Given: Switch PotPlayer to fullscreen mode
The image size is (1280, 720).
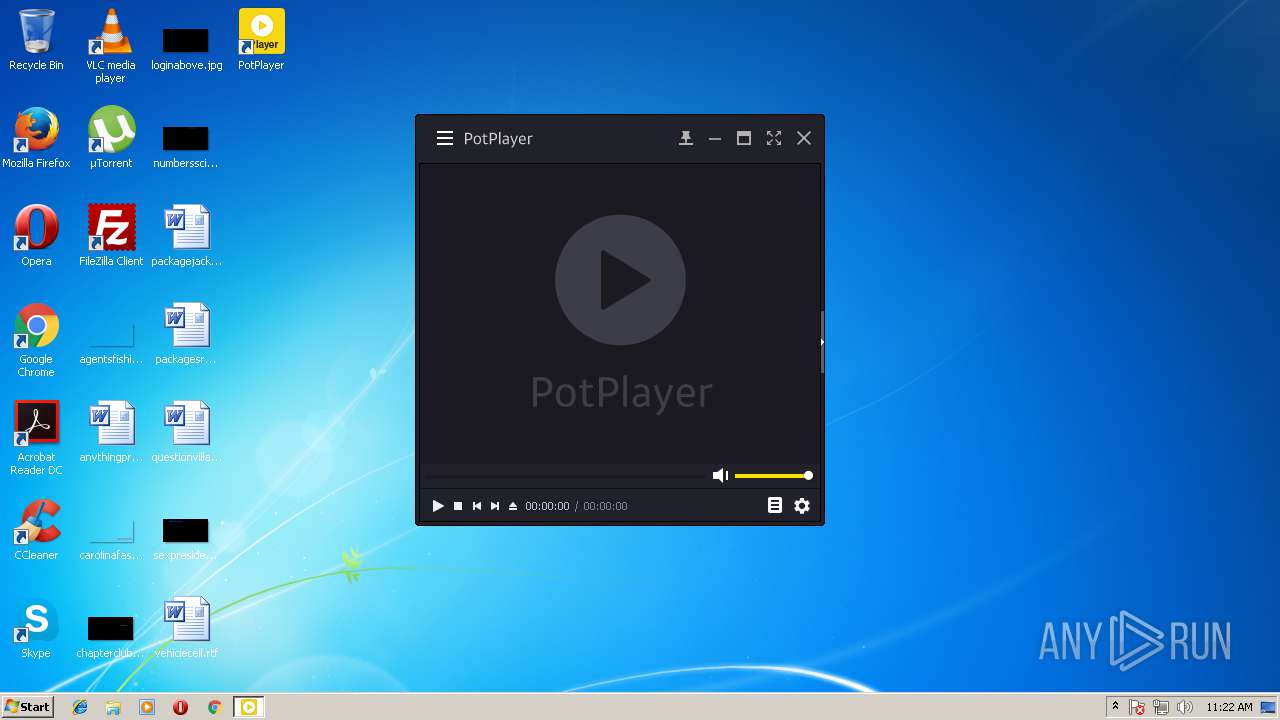Looking at the screenshot, I should (x=774, y=139).
